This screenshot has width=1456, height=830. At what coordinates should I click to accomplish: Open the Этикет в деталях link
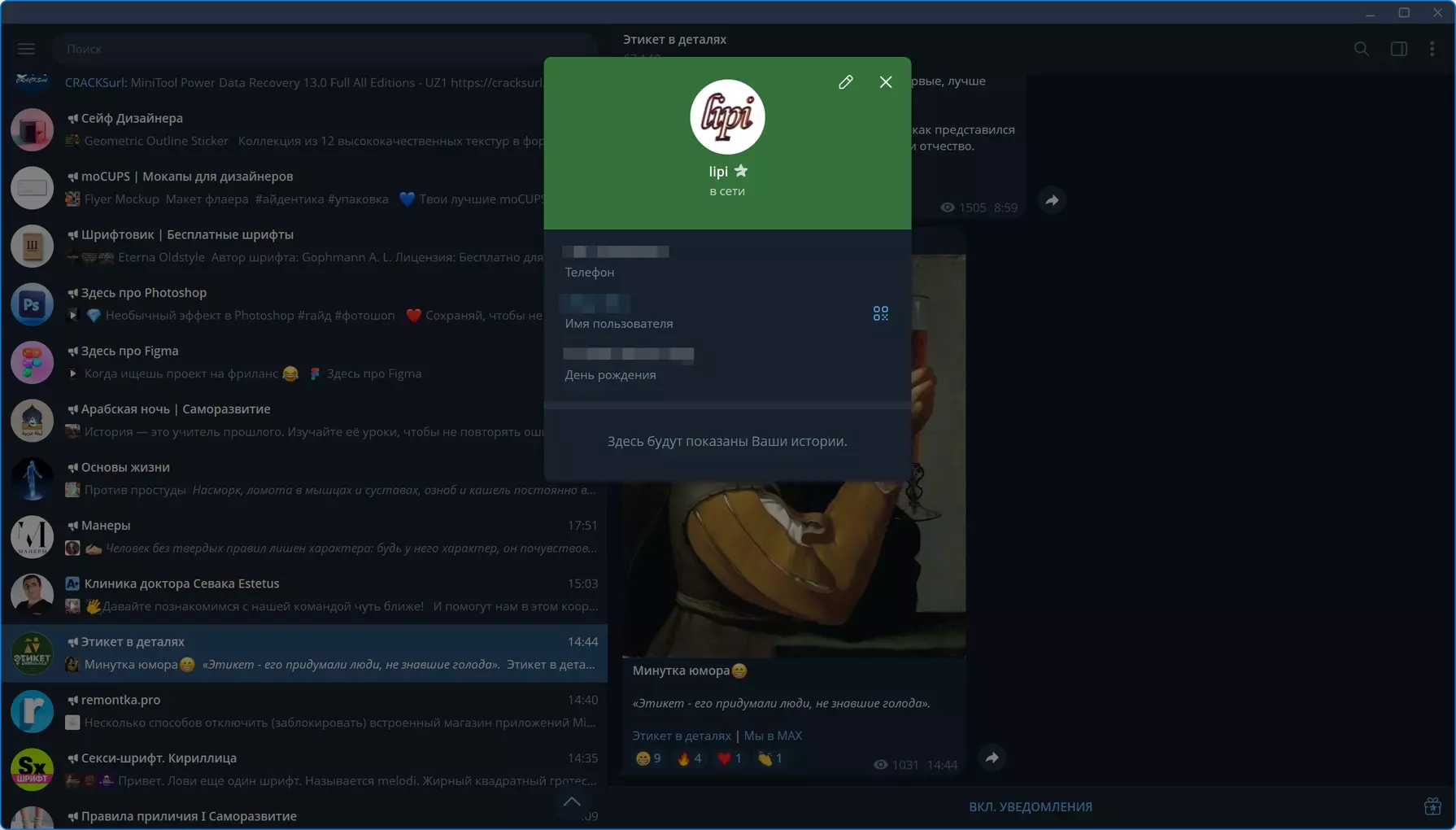click(x=682, y=736)
